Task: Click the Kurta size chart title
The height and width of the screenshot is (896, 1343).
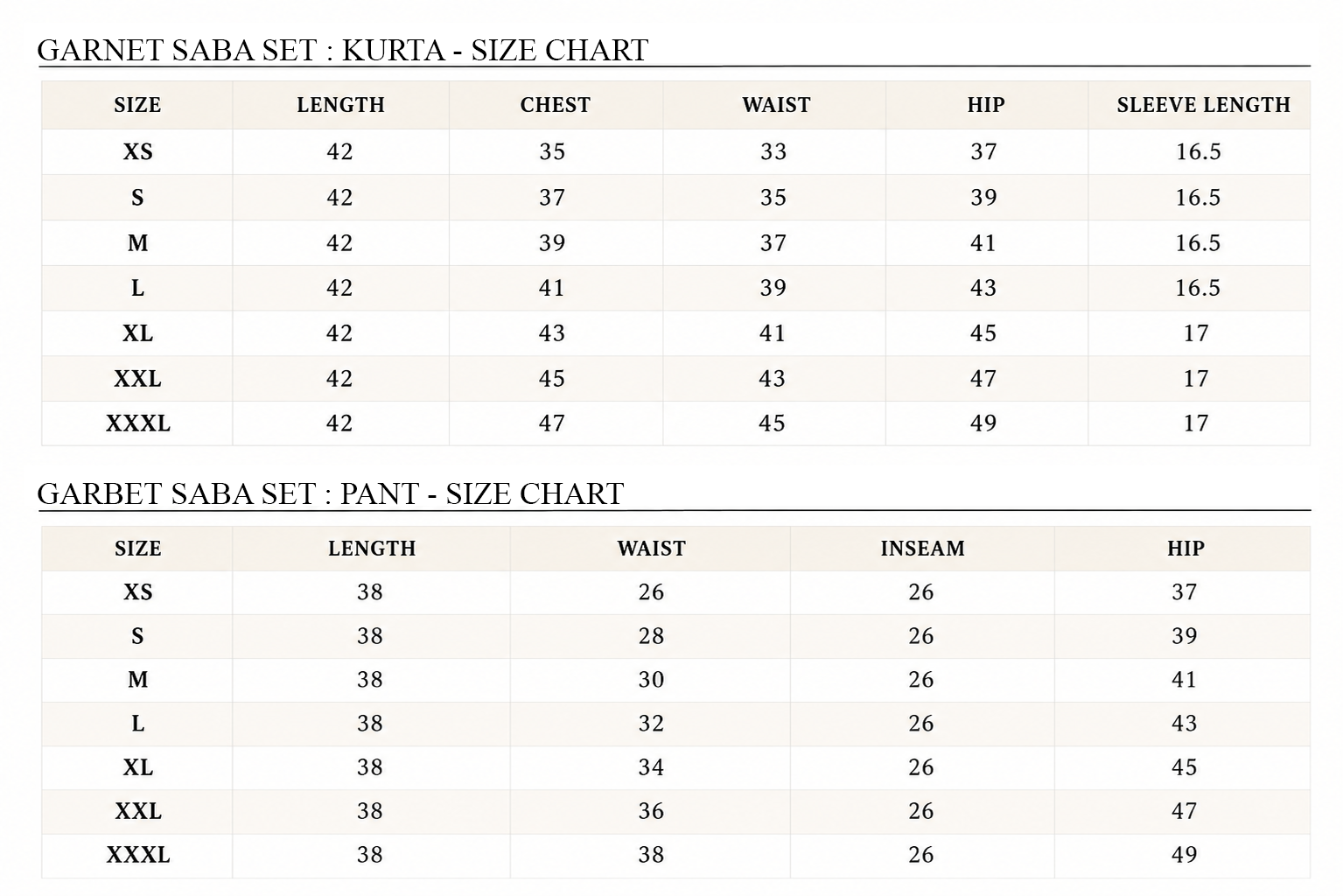Action: pyautogui.click(x=343, y=50)
